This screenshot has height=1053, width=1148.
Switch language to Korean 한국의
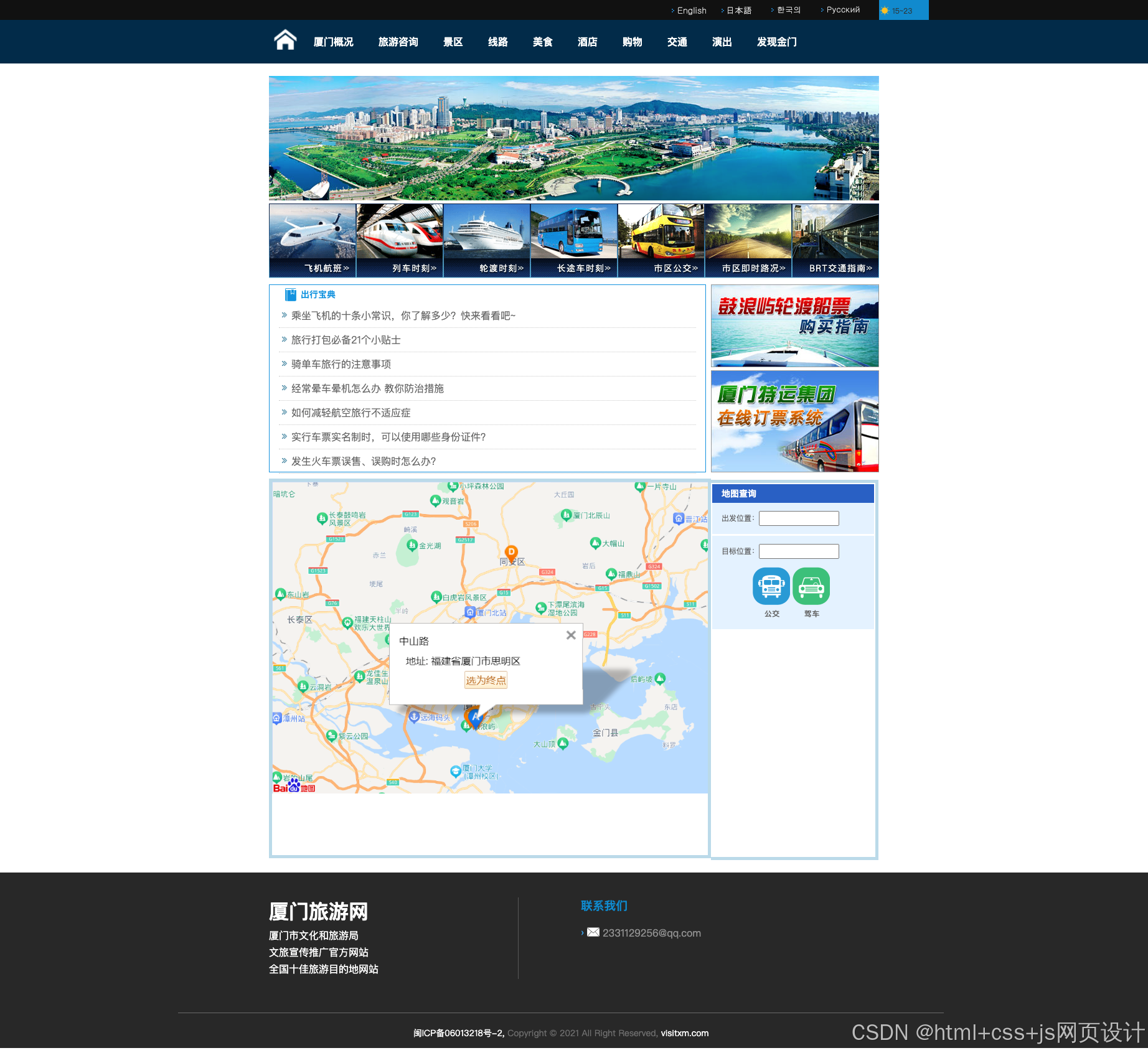[x=789, y=10]
